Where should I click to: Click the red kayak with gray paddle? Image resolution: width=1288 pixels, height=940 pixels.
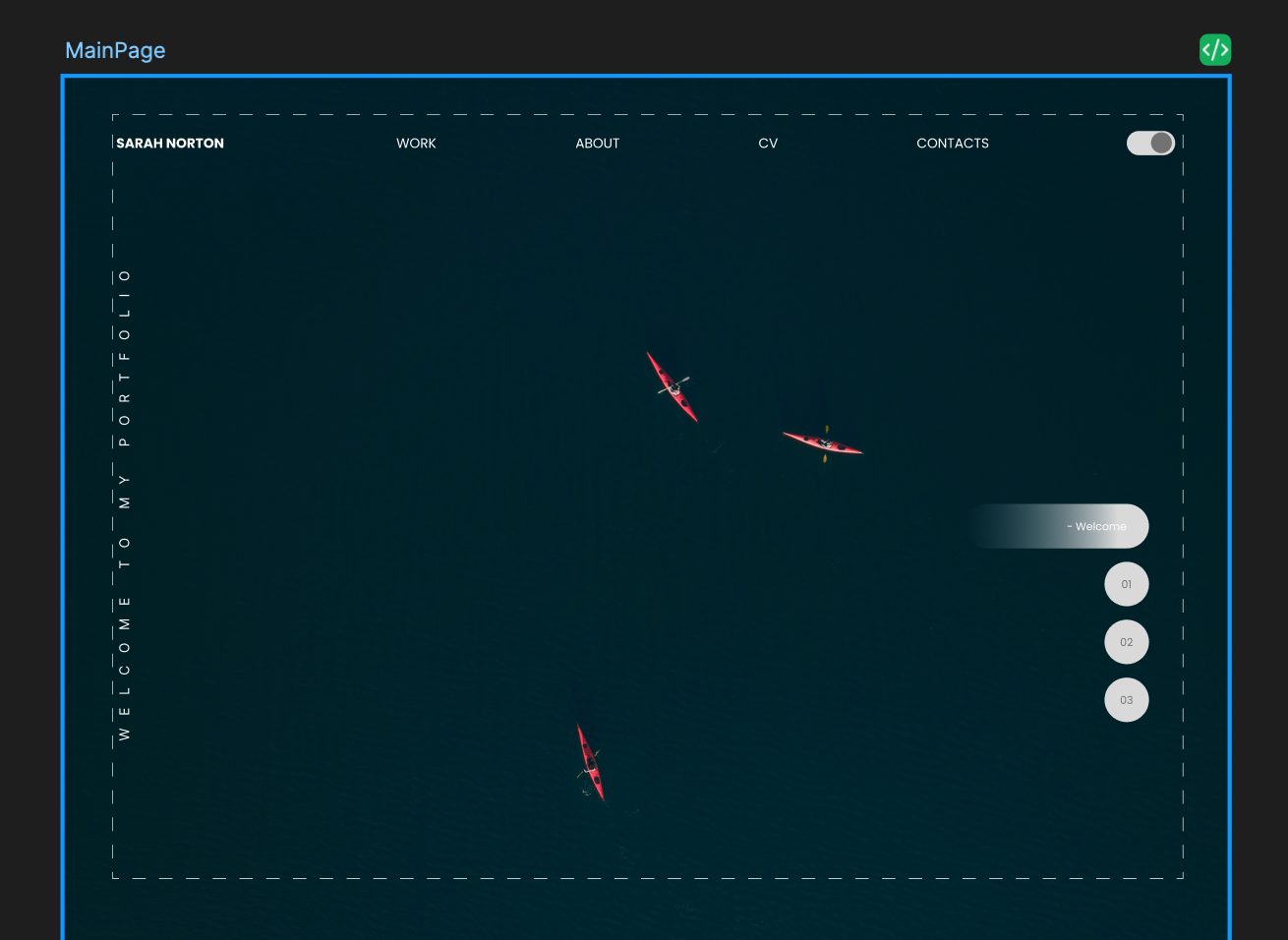(x=673, y=386)
